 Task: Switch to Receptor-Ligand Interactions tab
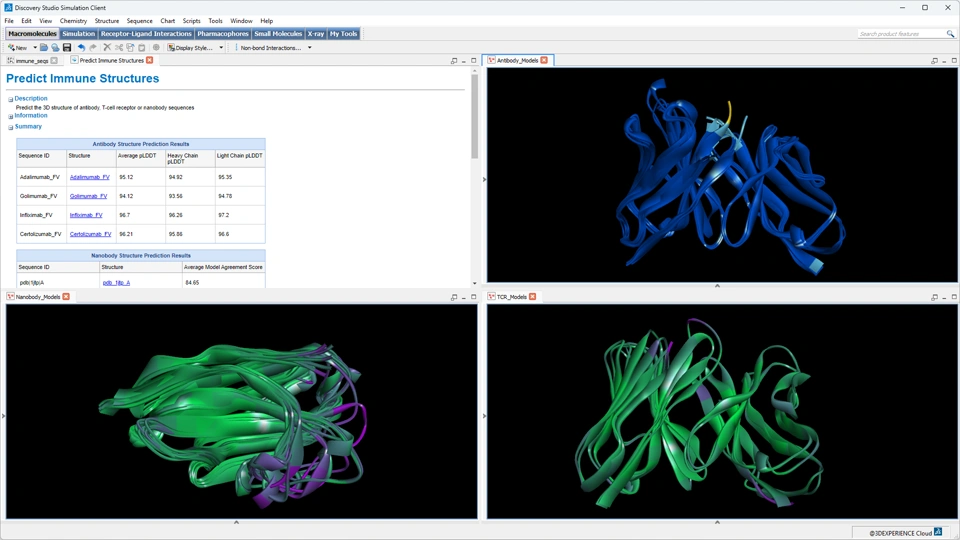tap(146, 34)
